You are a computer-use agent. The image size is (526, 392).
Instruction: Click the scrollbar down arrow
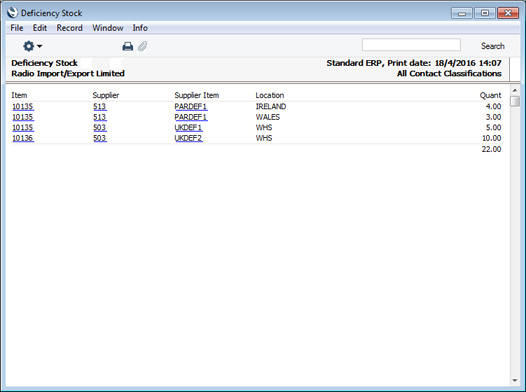[515, 380]
